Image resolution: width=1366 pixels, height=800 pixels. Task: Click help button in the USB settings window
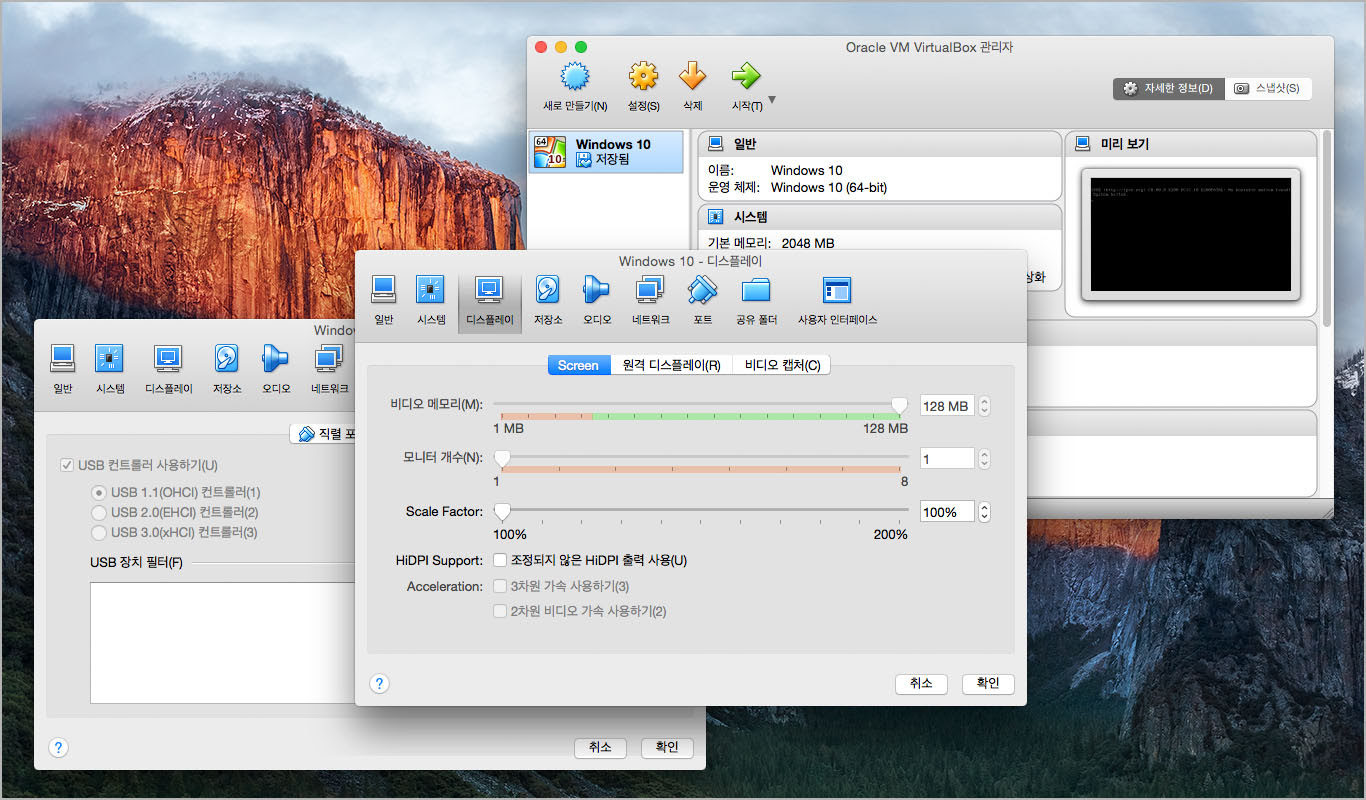pyautogui.click(x=58, y=747)
